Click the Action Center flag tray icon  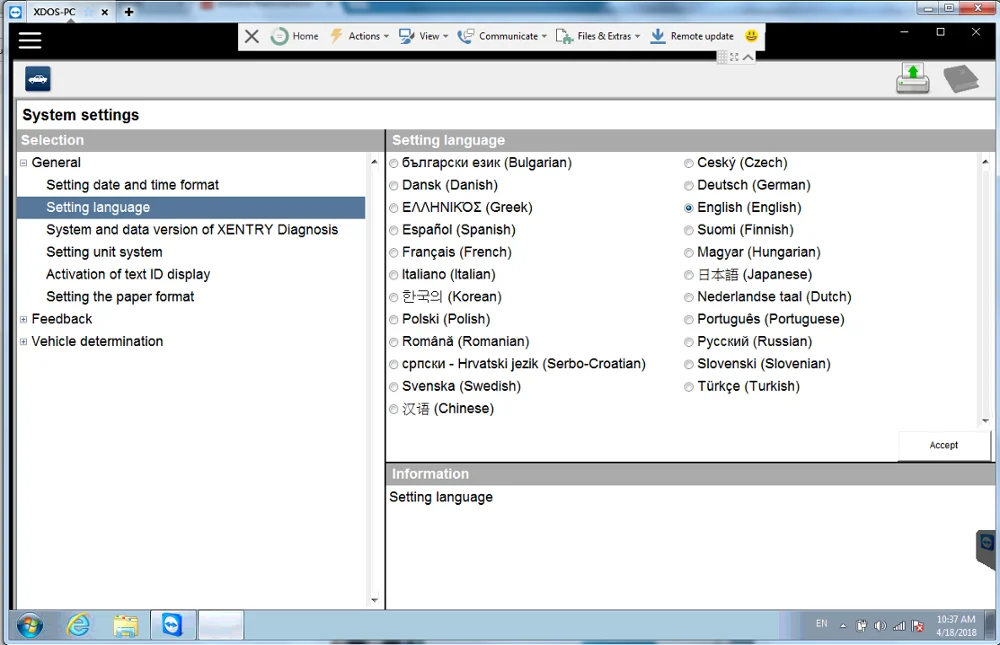[918, 626]
